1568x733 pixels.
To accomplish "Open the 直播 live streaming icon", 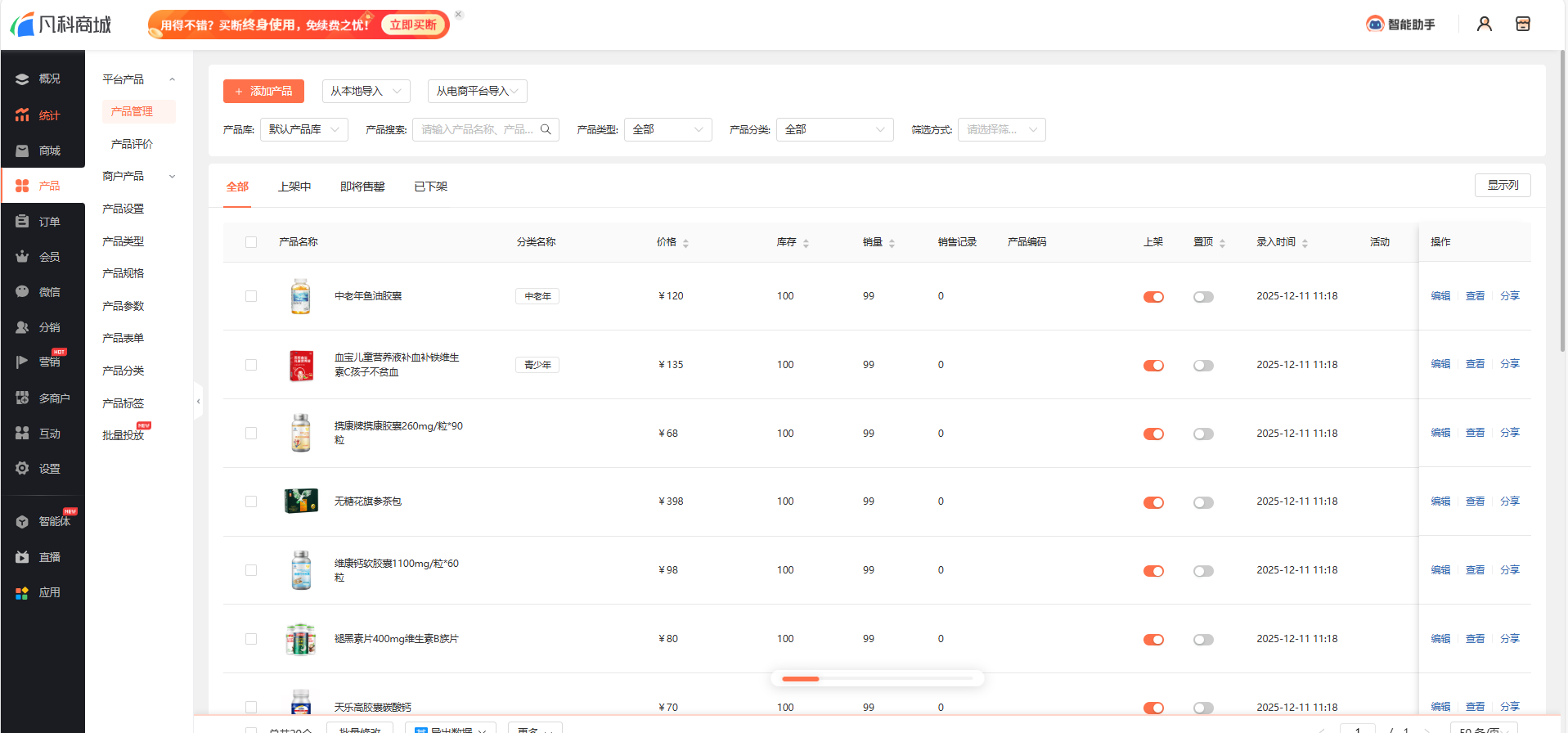I will coord(22,557).
